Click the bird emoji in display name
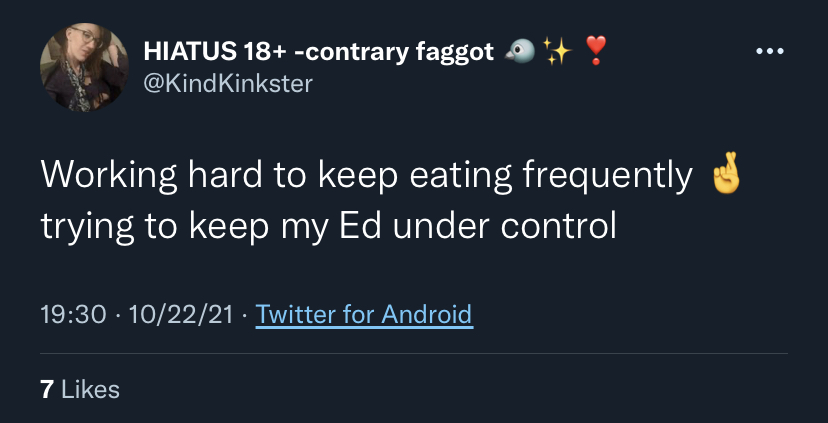Image resolution: width=828 pixels, height=423 pixels. pos(520,52)
